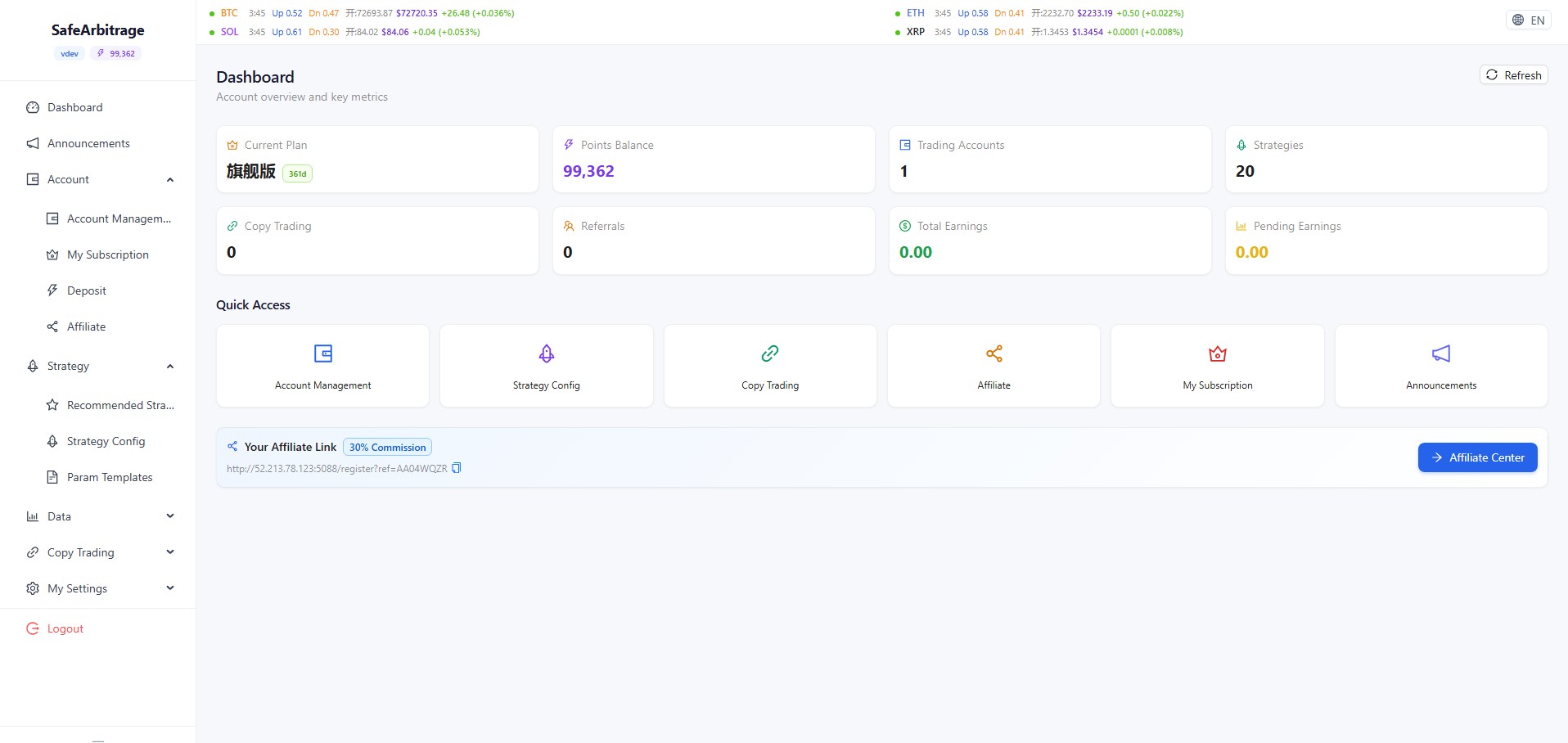Open Dashboard from the sidebar menu

75,106
